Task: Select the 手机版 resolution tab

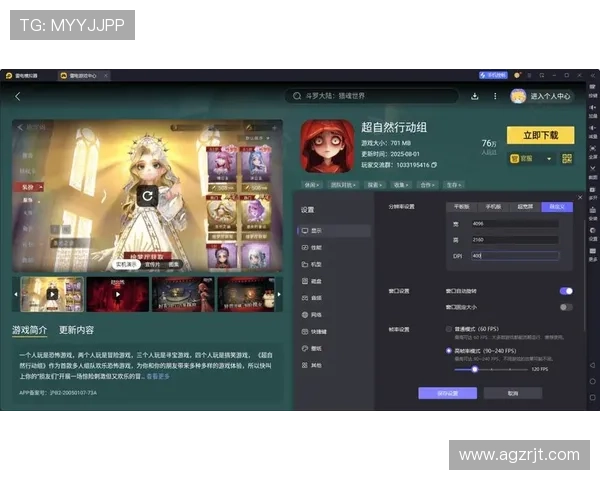Action: point(493,207)
